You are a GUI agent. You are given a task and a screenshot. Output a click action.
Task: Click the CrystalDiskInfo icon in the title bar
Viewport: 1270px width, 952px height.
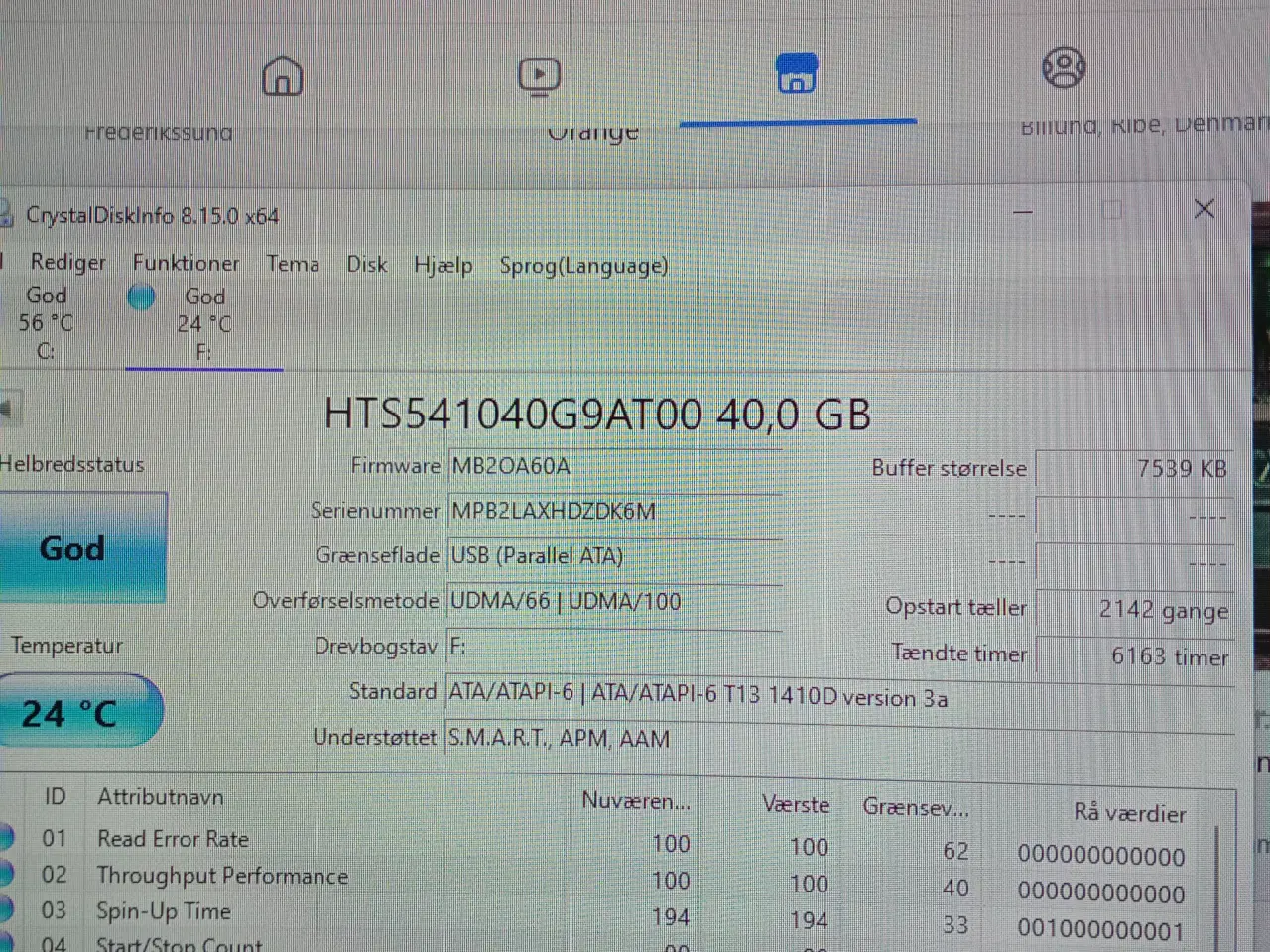(8, 215)
